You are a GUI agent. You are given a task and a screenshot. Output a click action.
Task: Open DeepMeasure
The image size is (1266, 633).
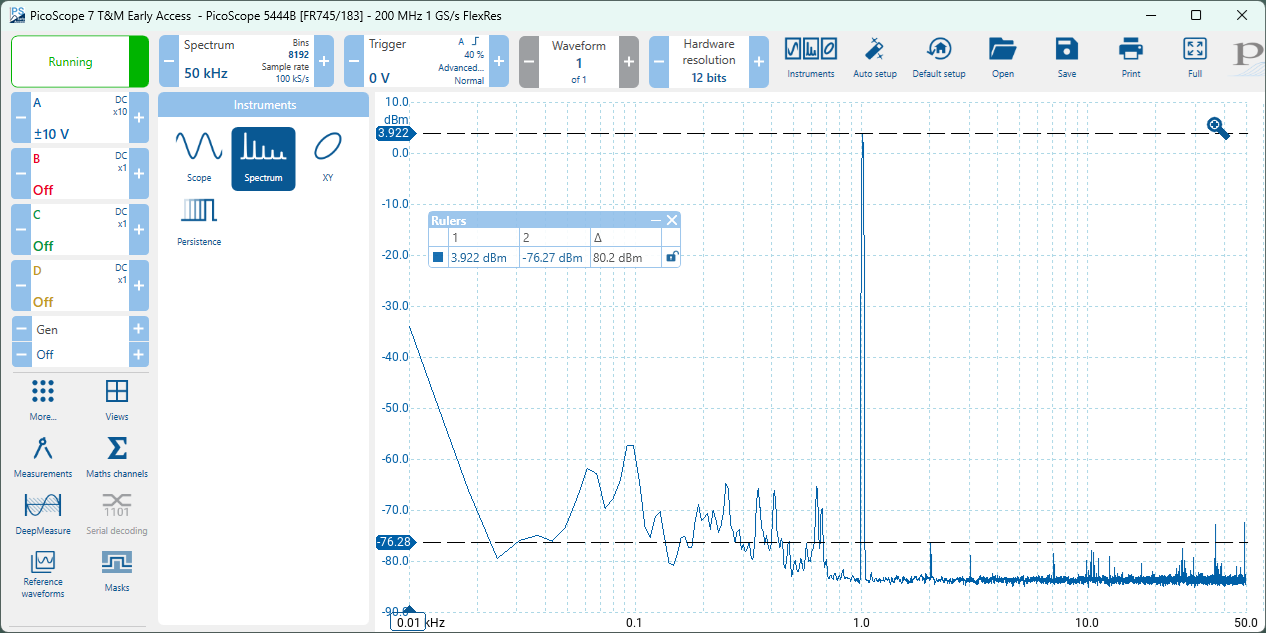(43, 514)
